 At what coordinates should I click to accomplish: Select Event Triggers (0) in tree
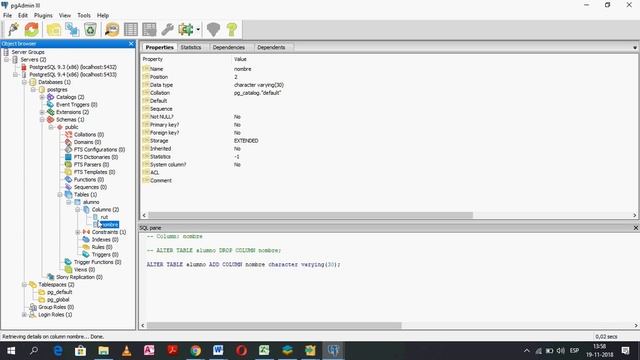77,104
